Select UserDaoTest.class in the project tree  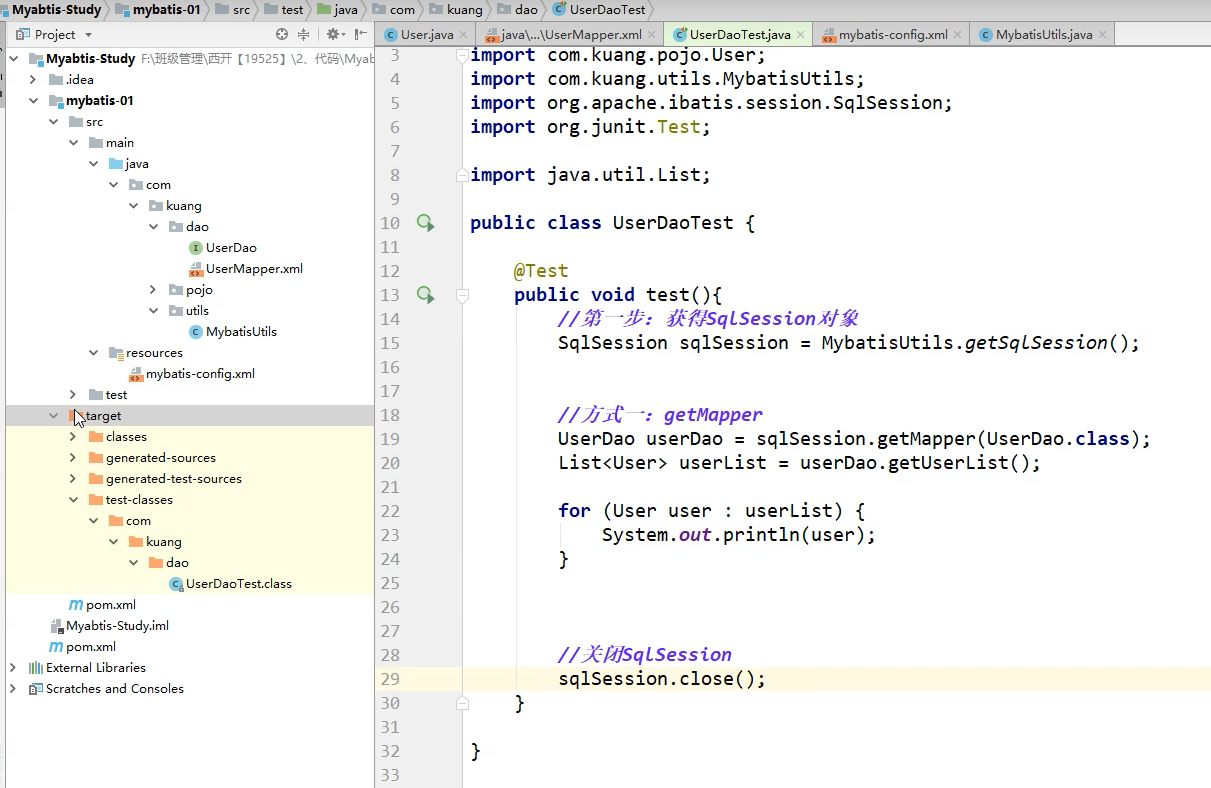coord(239,584)
